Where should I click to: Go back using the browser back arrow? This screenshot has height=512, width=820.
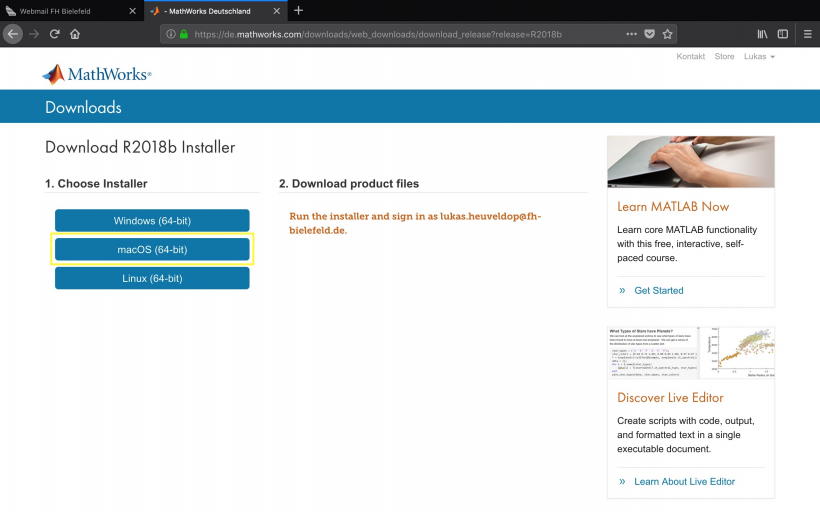[x=13, y=33]
